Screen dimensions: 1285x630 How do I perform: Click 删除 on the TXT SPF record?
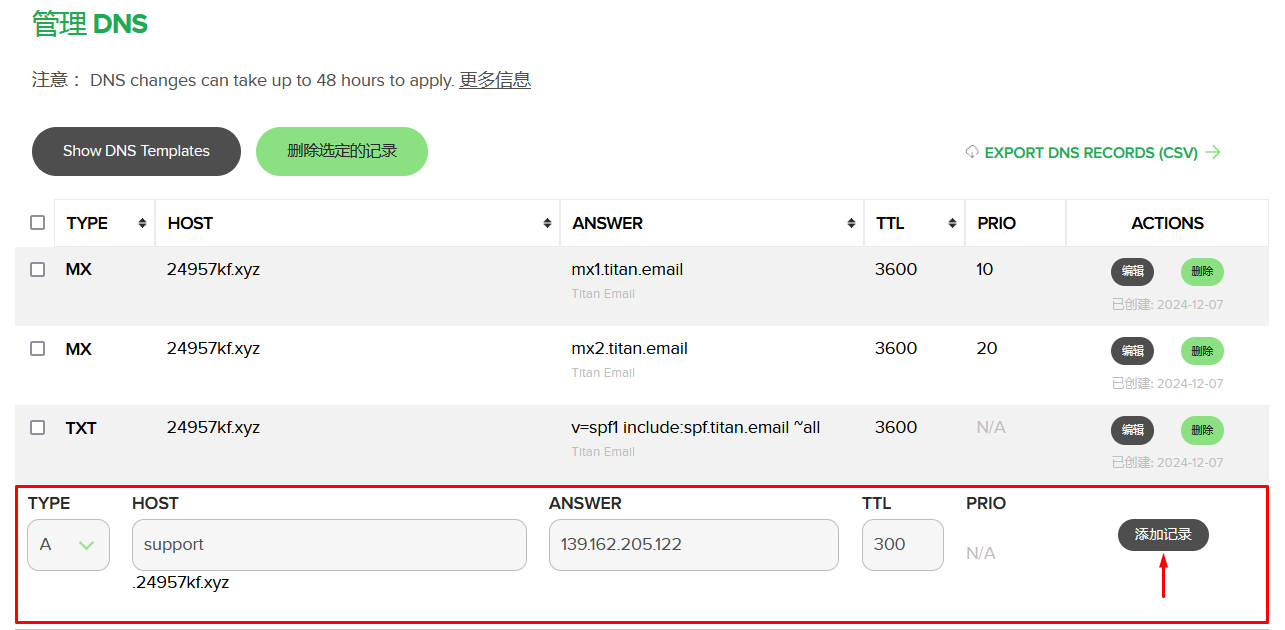pos(1201,430)
